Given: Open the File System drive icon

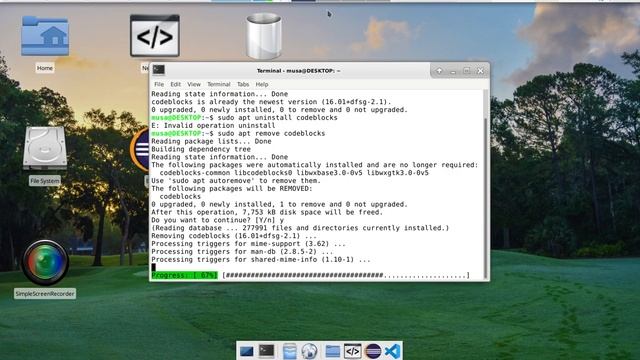Looking at the screenshot, I should point(45,148).
